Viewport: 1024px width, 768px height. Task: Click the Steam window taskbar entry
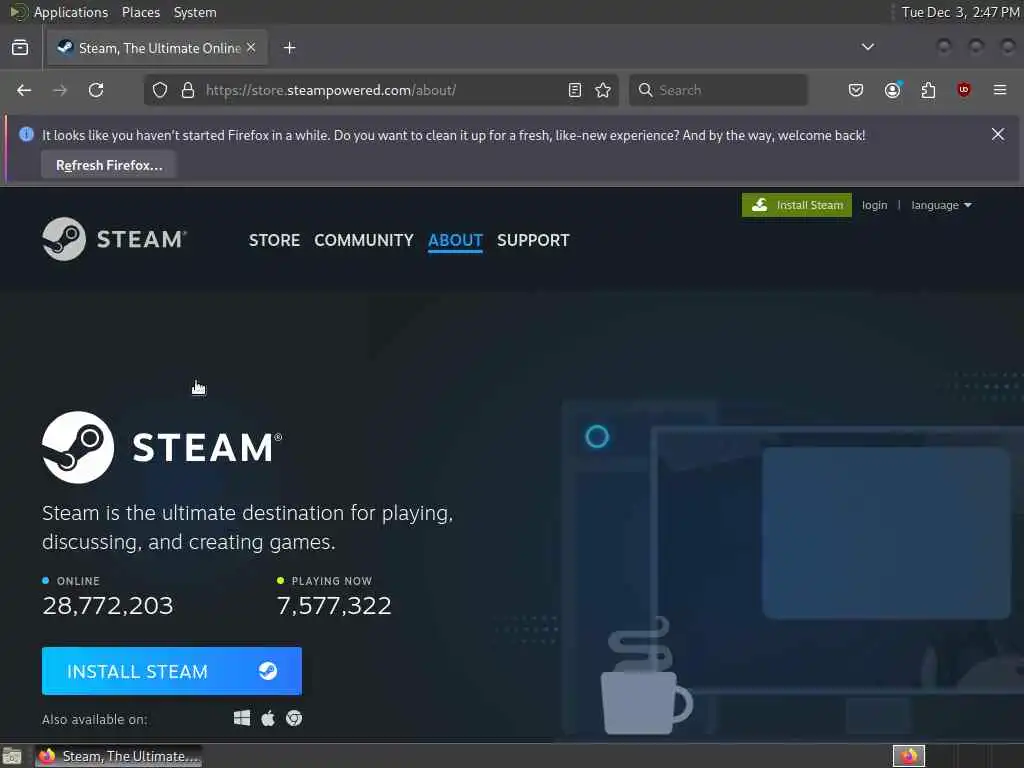click(x=119, y=756)
